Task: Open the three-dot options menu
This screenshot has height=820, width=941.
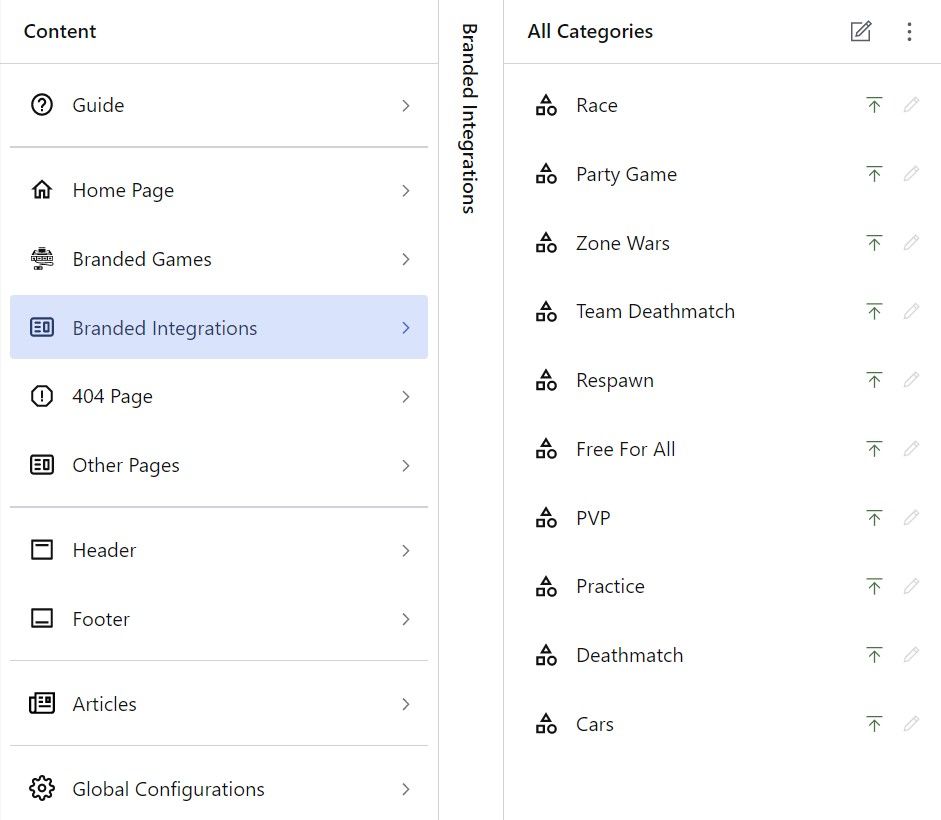Action: (909, 32)
